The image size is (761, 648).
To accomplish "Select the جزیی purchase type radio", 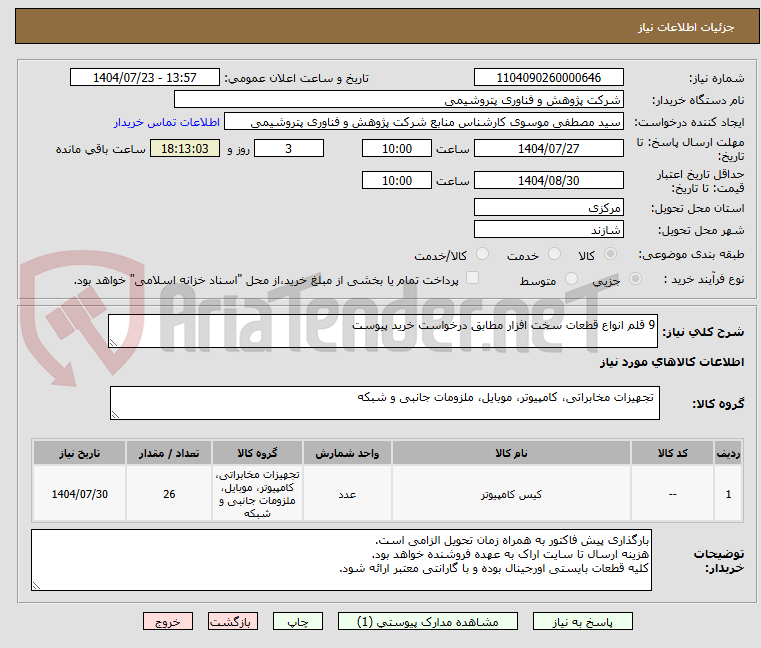I will (x=635, y=279).
